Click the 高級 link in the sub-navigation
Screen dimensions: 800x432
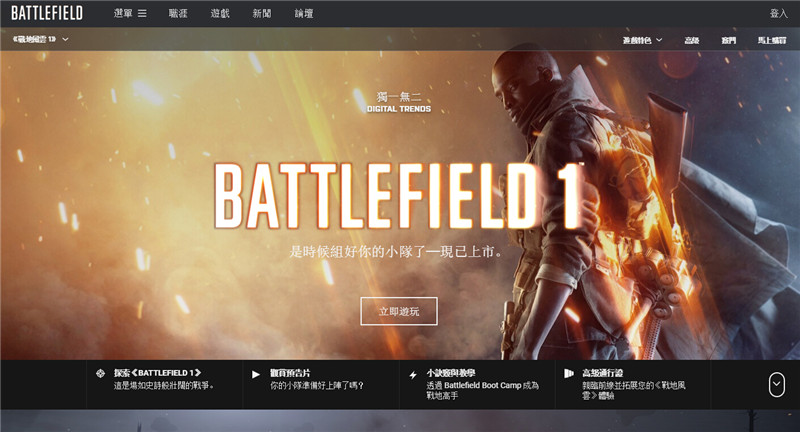pos(691,40)
